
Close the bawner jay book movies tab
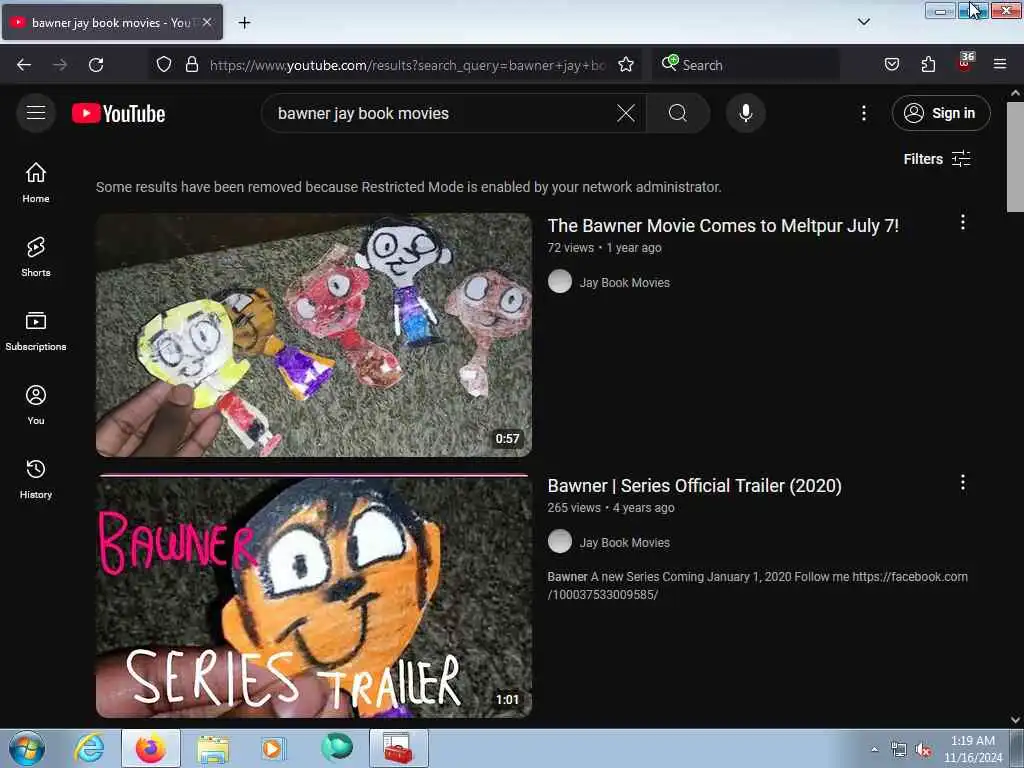(207, 22)
